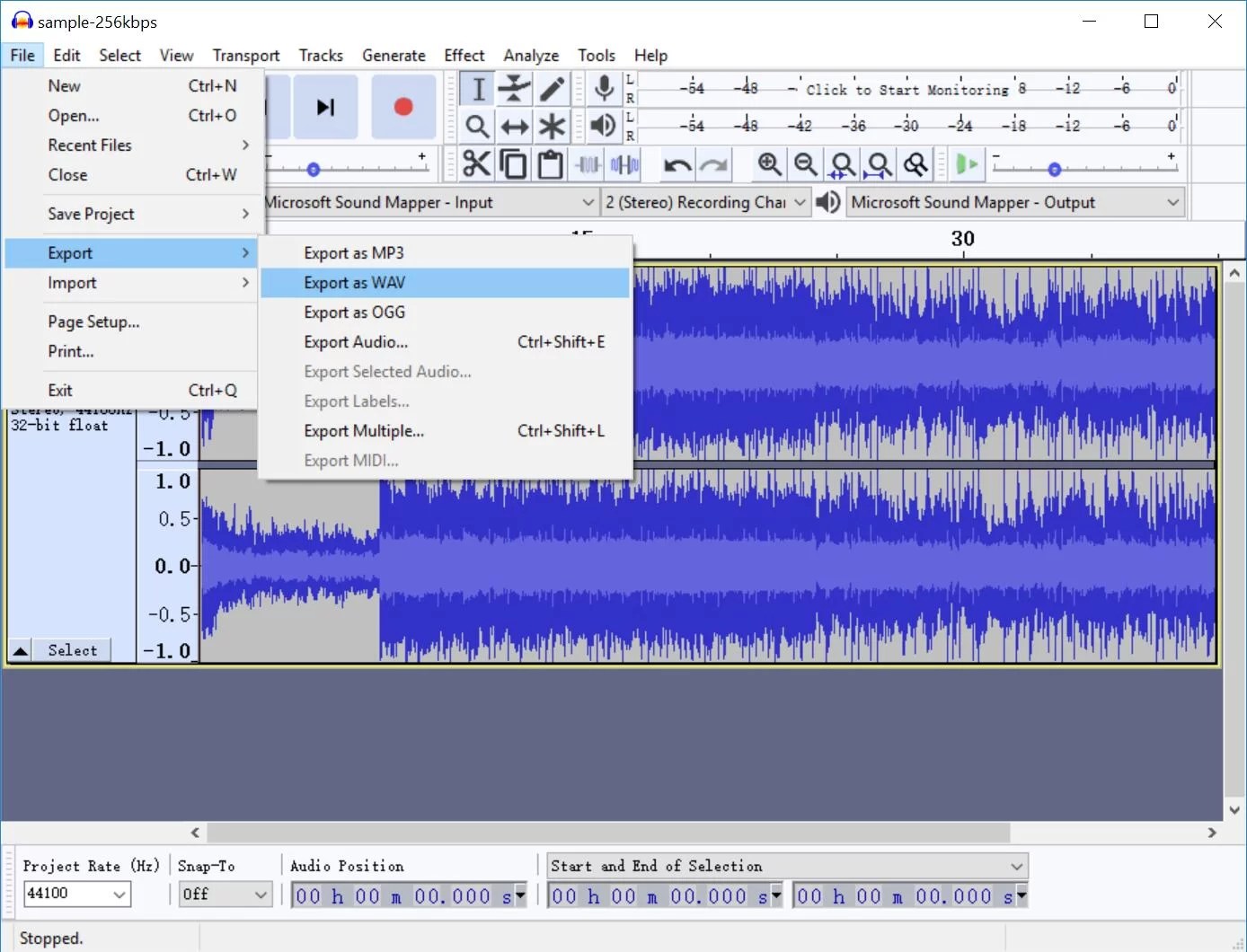Click the Undo arrow icon
The height and width of the screenshot is (952, 1247).
pyautogui.click(x=678, y=164)
